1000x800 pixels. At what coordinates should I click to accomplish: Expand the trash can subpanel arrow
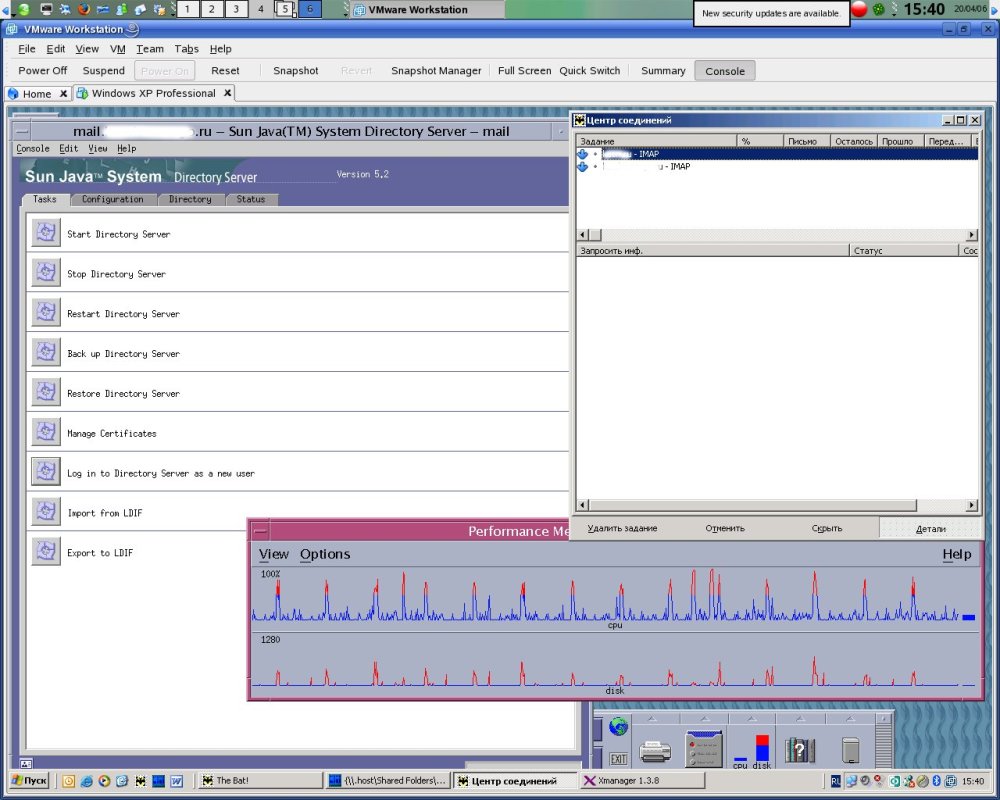point(849,719)
